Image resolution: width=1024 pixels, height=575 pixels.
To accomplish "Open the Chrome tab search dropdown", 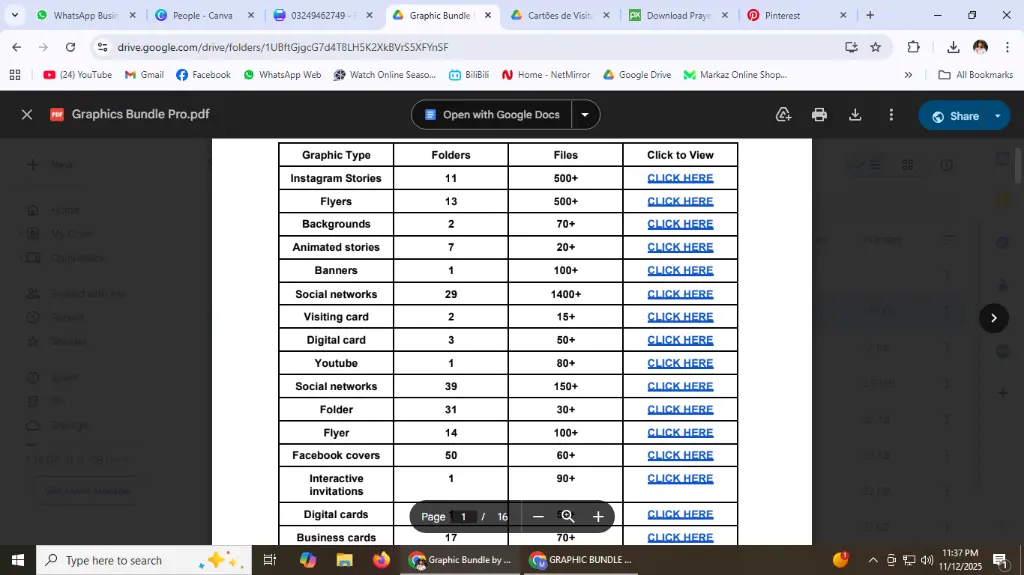I will 14,15.
